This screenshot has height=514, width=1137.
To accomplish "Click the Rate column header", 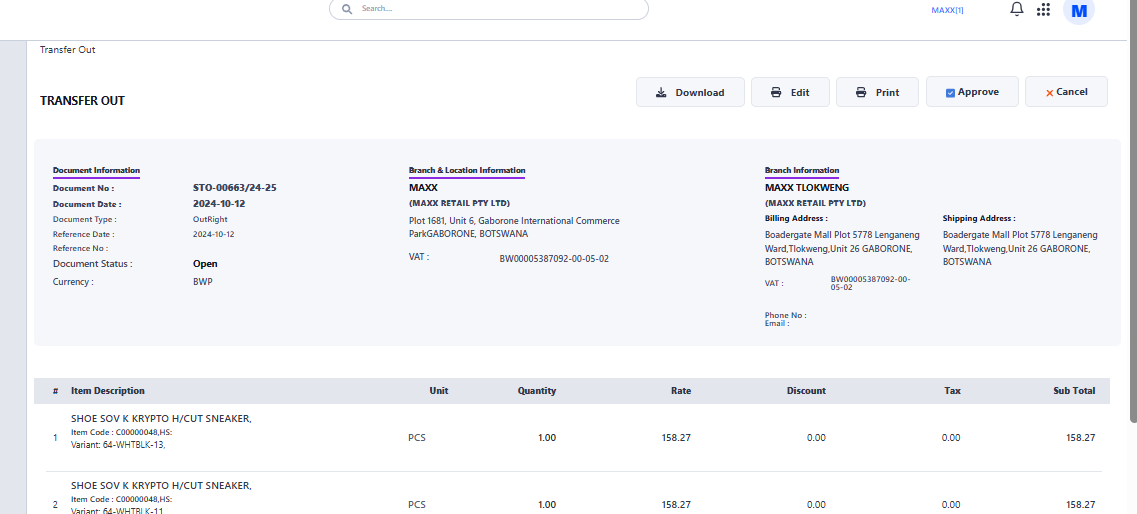I will (x=680, y=391).
